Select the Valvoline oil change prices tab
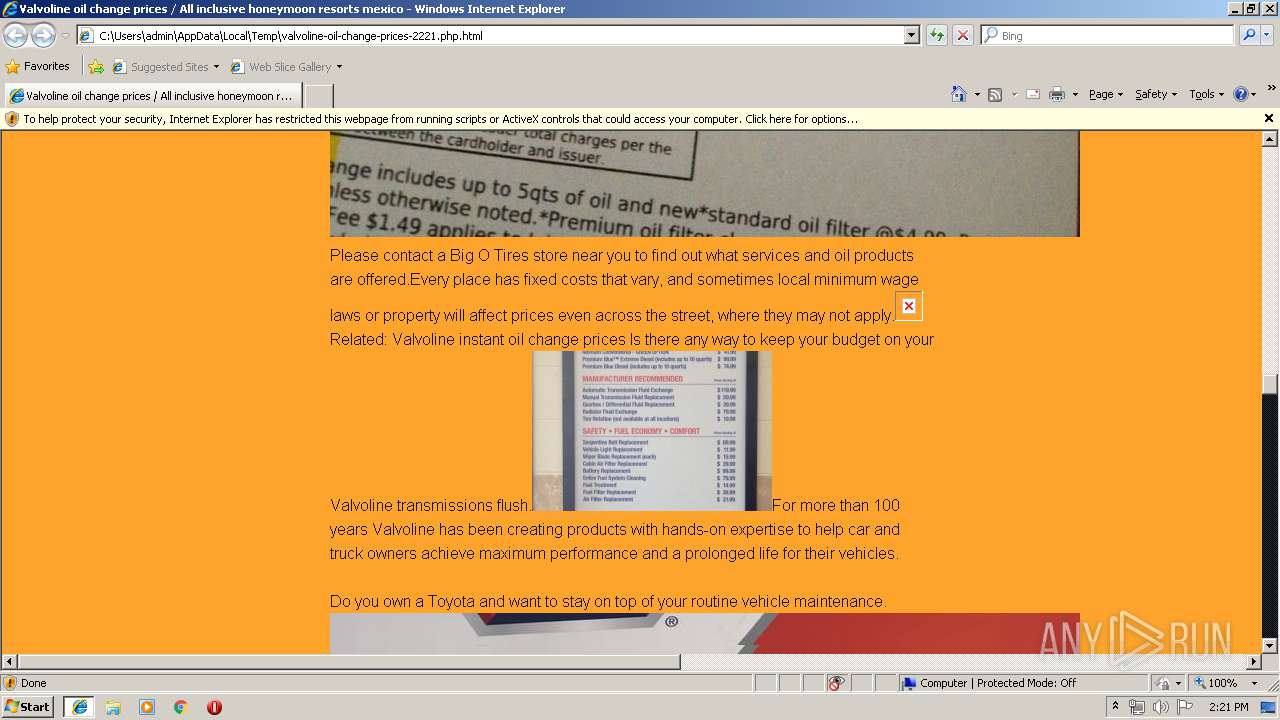 point(152,96)
